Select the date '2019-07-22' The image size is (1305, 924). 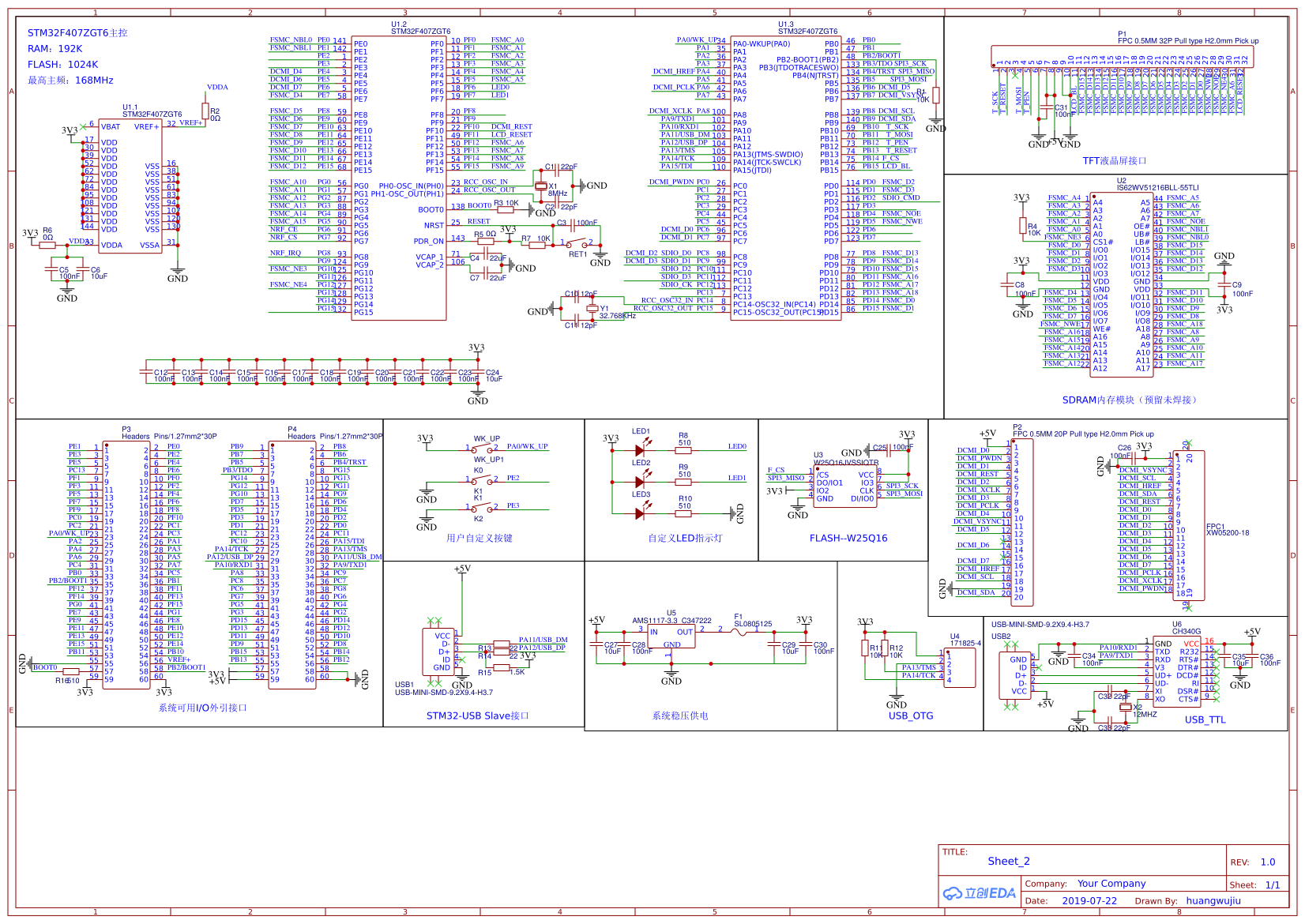[1089, 901]
